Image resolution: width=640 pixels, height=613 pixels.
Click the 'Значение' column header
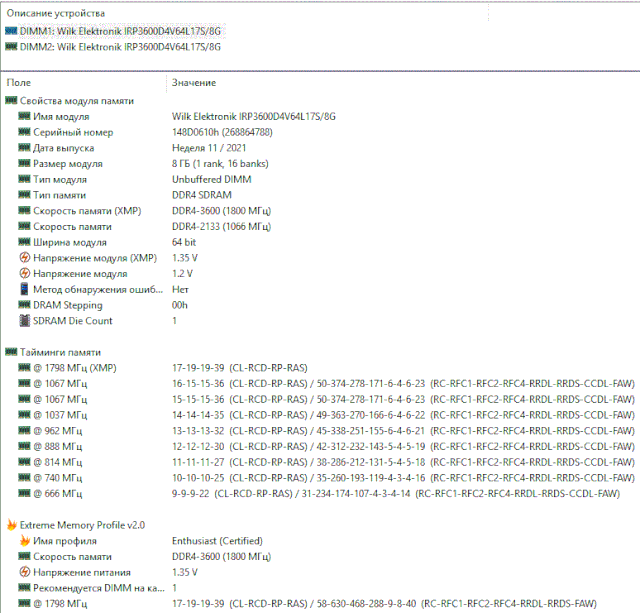[194, 83]
